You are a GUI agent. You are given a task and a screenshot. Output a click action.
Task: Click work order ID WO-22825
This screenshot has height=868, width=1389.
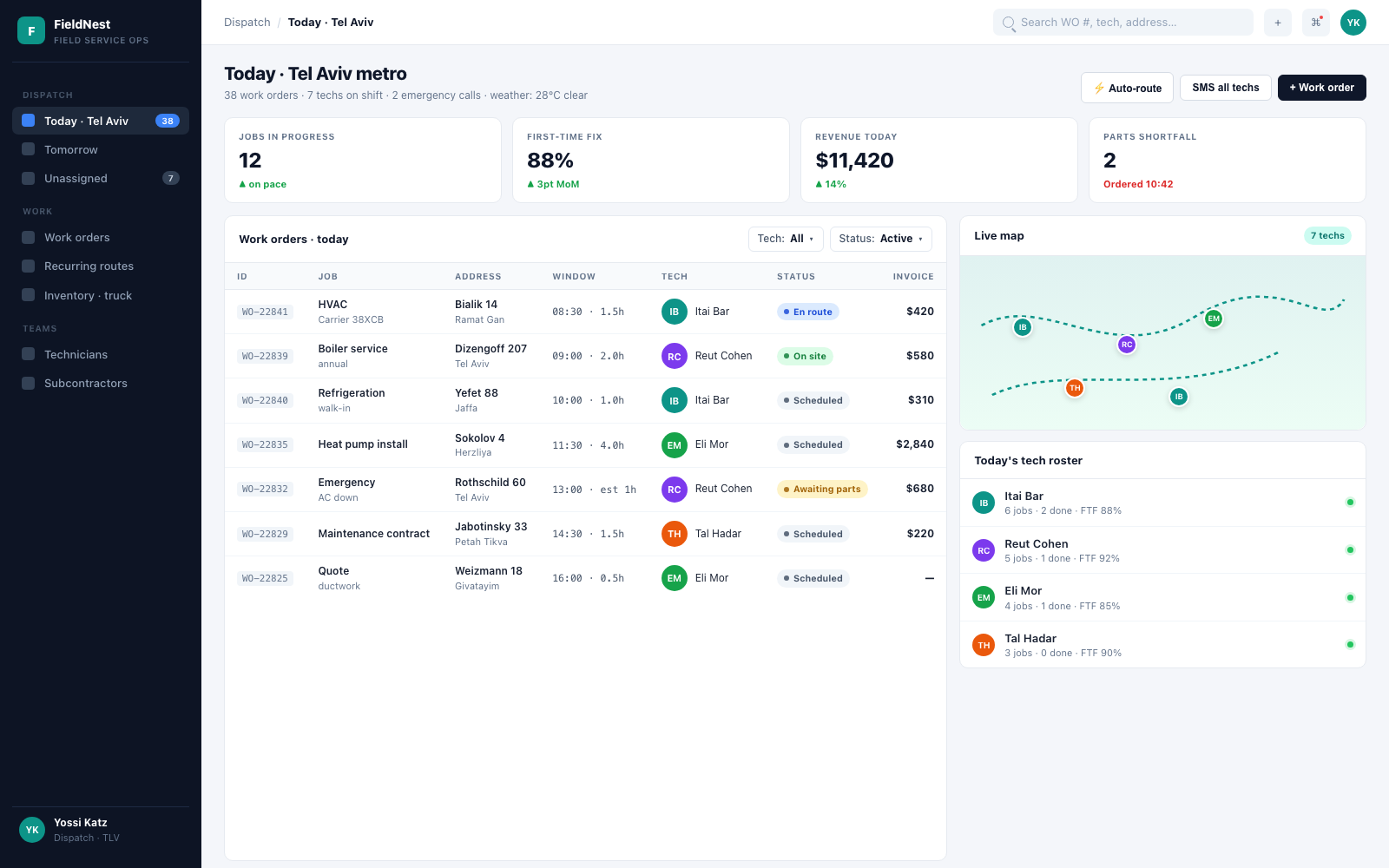pyautogui.click(x=265, y=578)
